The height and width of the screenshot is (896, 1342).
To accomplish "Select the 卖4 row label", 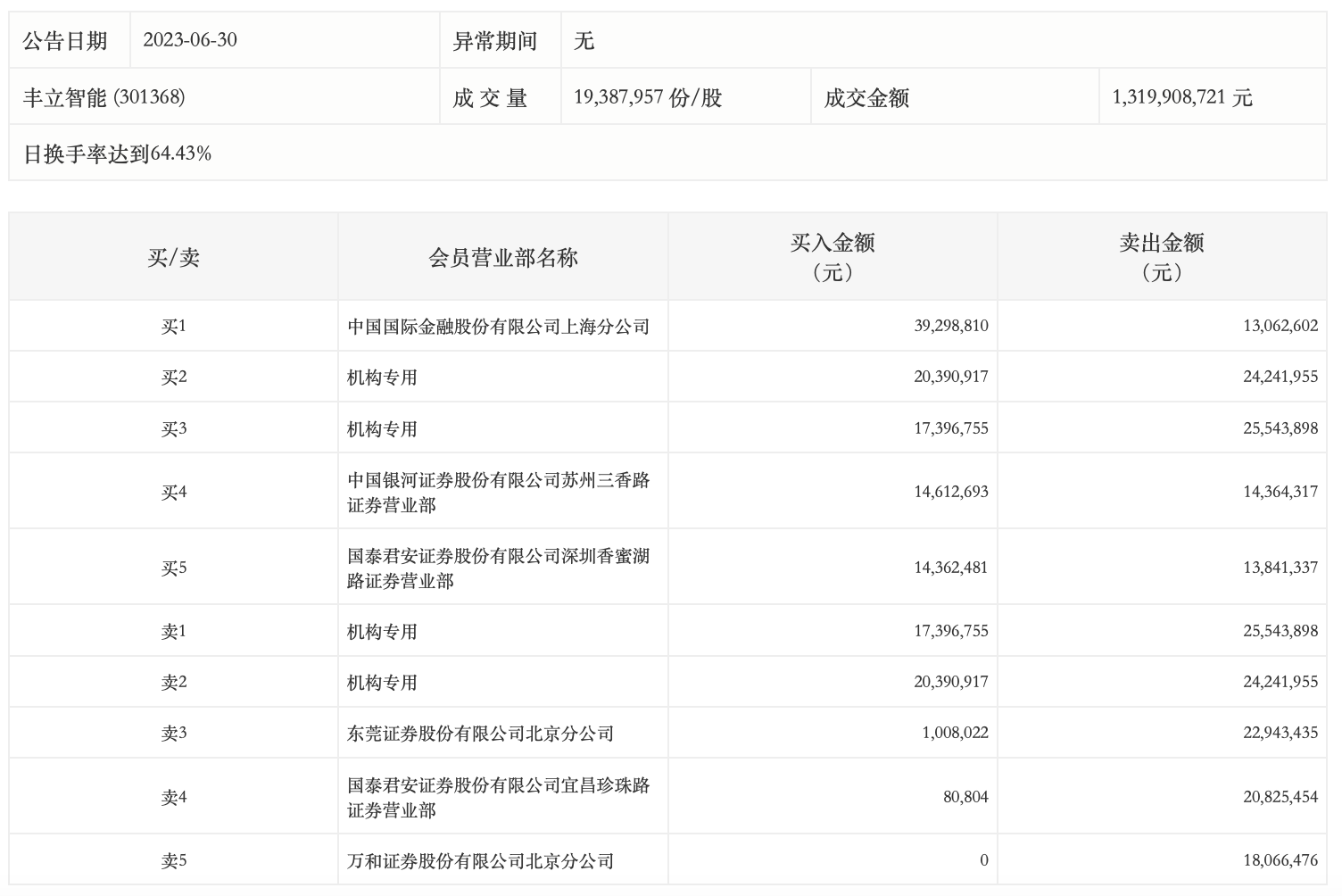I will point(174,798).
